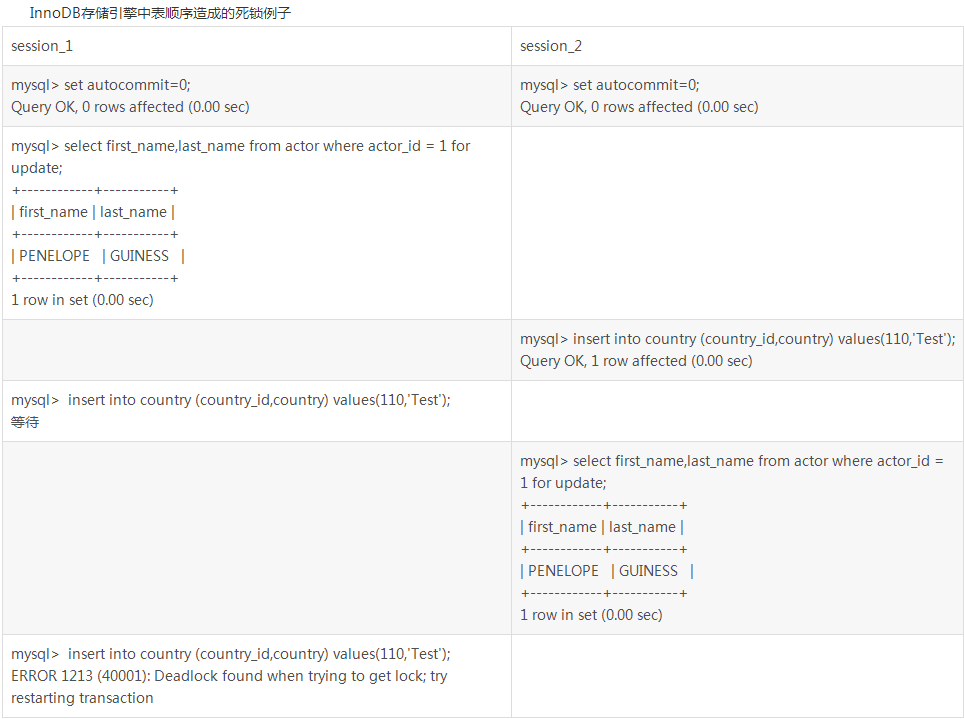Click session_1 Query OK 0 rows affected text
The image size is (964, 719).
coord(130,107)
